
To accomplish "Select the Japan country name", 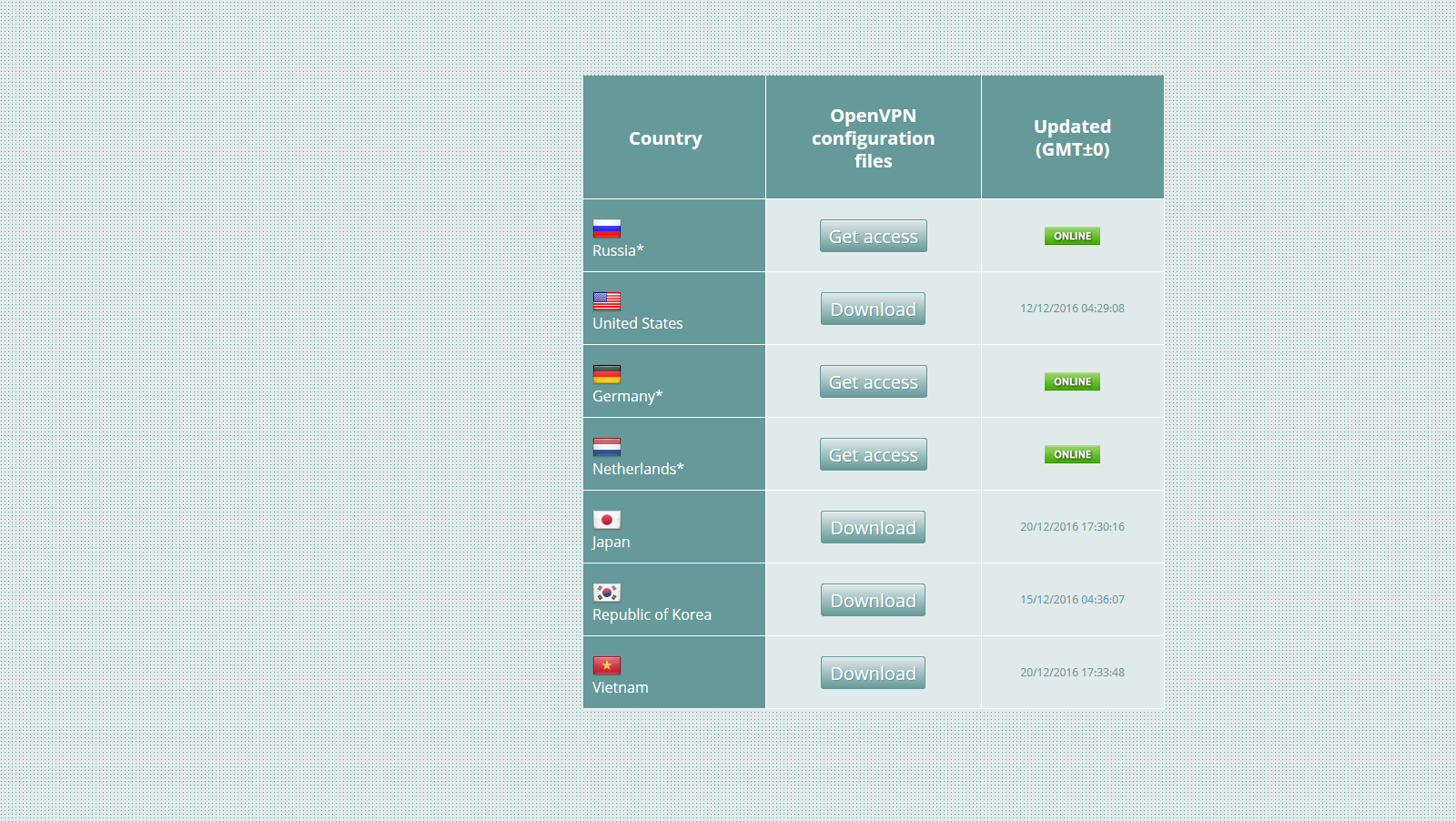I will (x=611, y=542).
